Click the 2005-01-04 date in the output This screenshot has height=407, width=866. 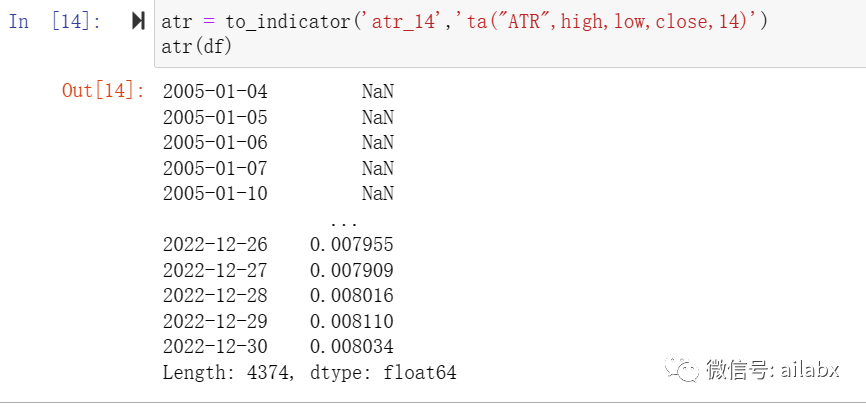pyautogui.click(x=215, y=91)
